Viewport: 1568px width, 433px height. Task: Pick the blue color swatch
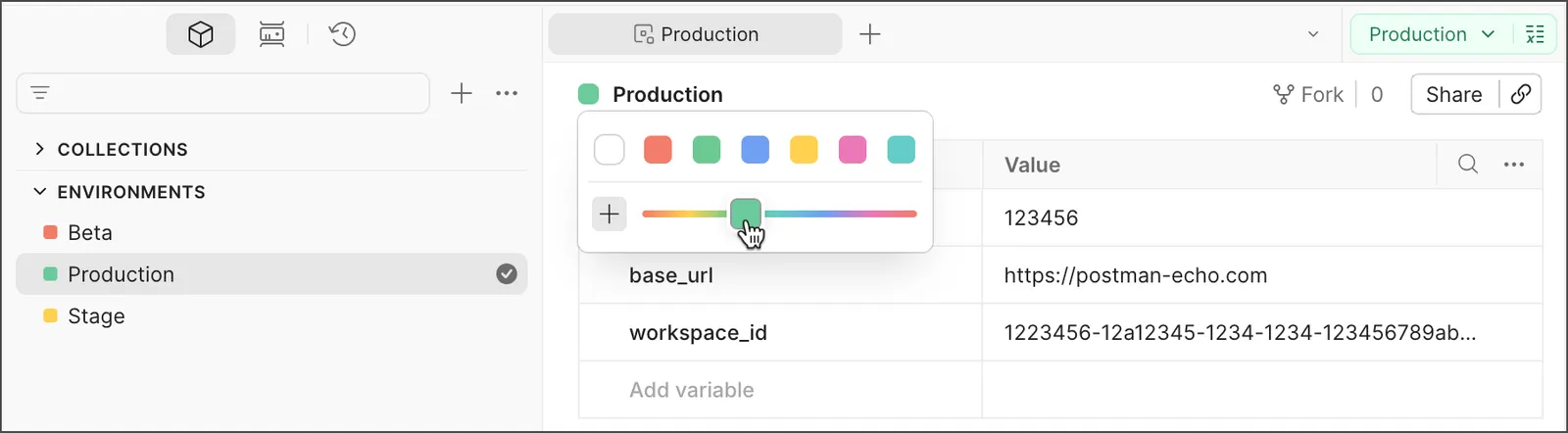(x=756, y=150)
